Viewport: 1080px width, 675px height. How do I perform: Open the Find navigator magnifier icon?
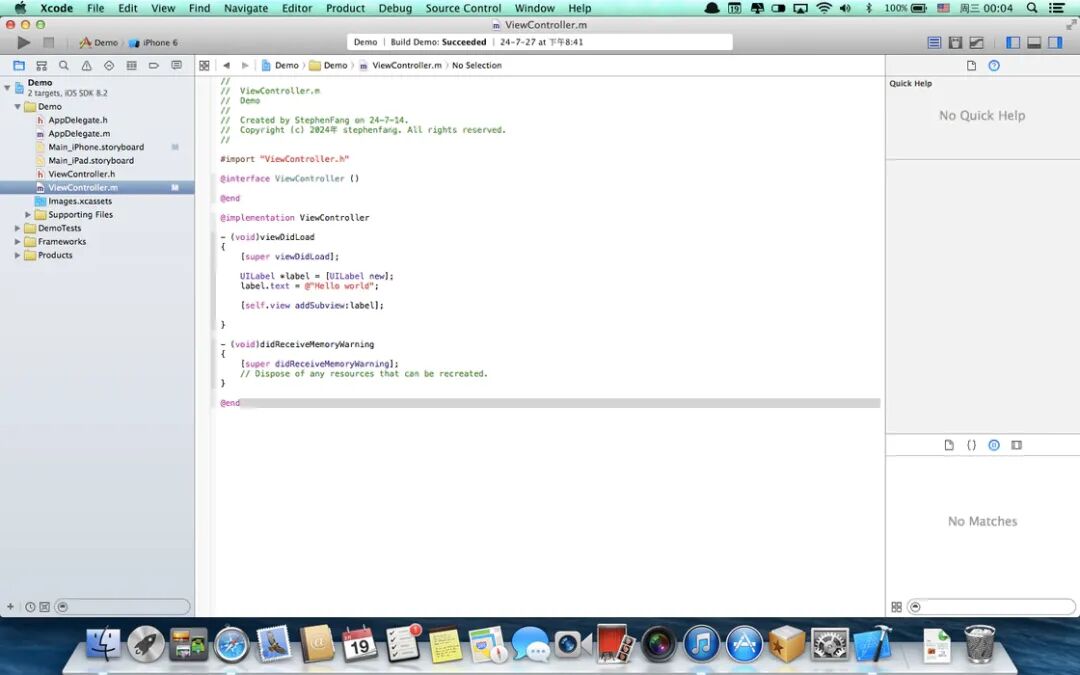pos(64,65)
